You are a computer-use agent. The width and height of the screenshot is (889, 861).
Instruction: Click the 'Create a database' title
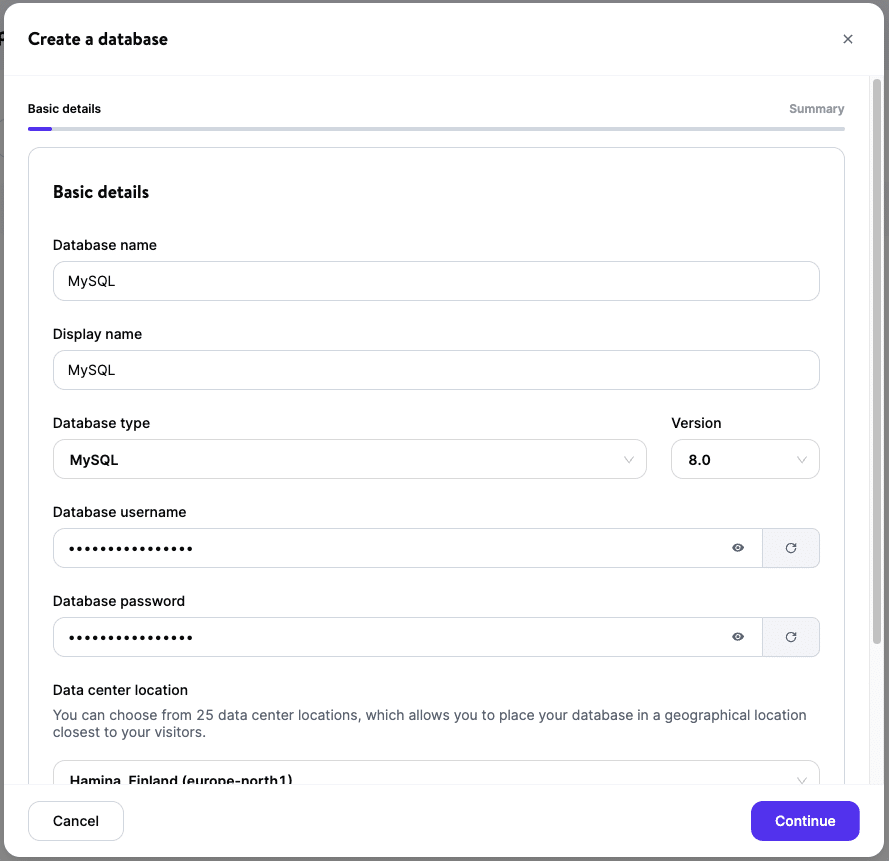tap(98, 39)
